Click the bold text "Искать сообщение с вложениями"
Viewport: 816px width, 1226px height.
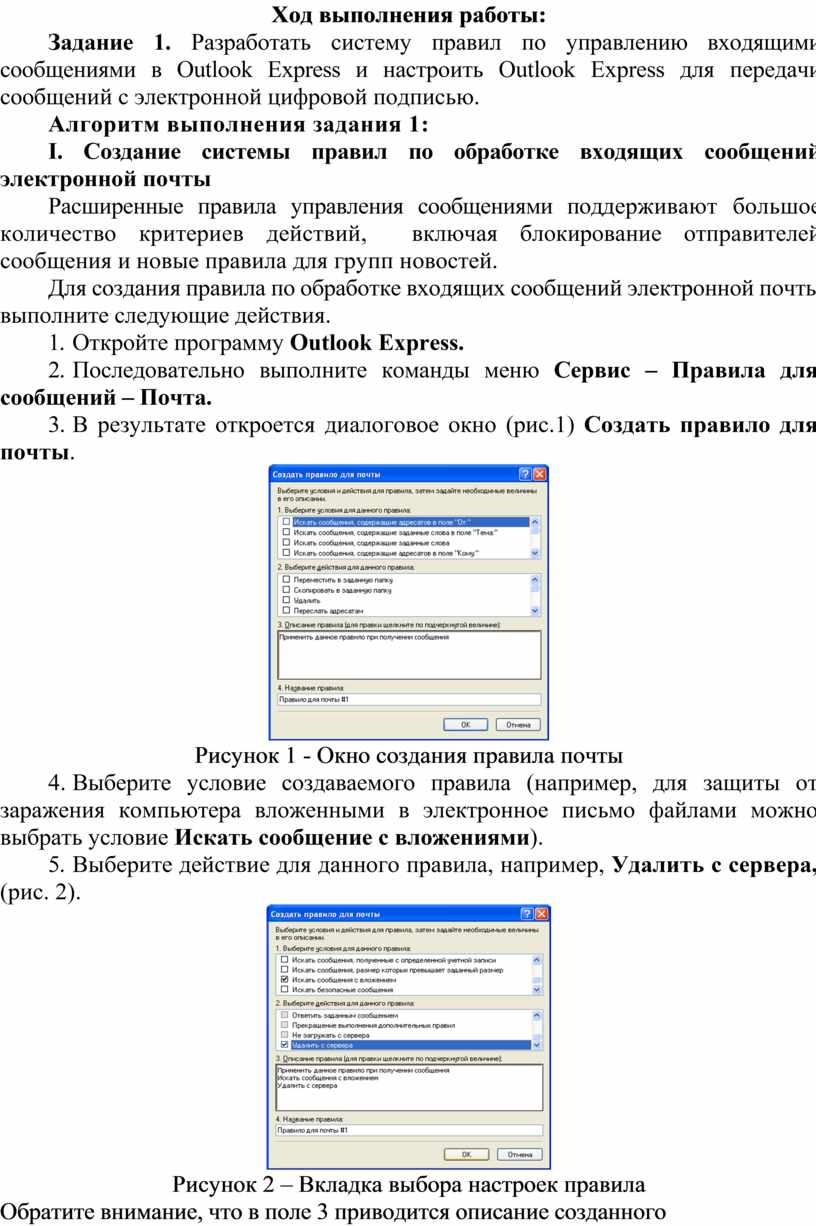(x=351, y=838)
